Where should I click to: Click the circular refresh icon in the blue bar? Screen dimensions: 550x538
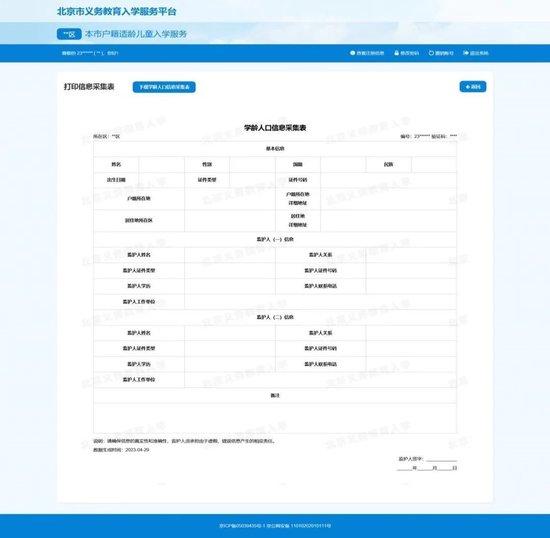coord(431,53)
